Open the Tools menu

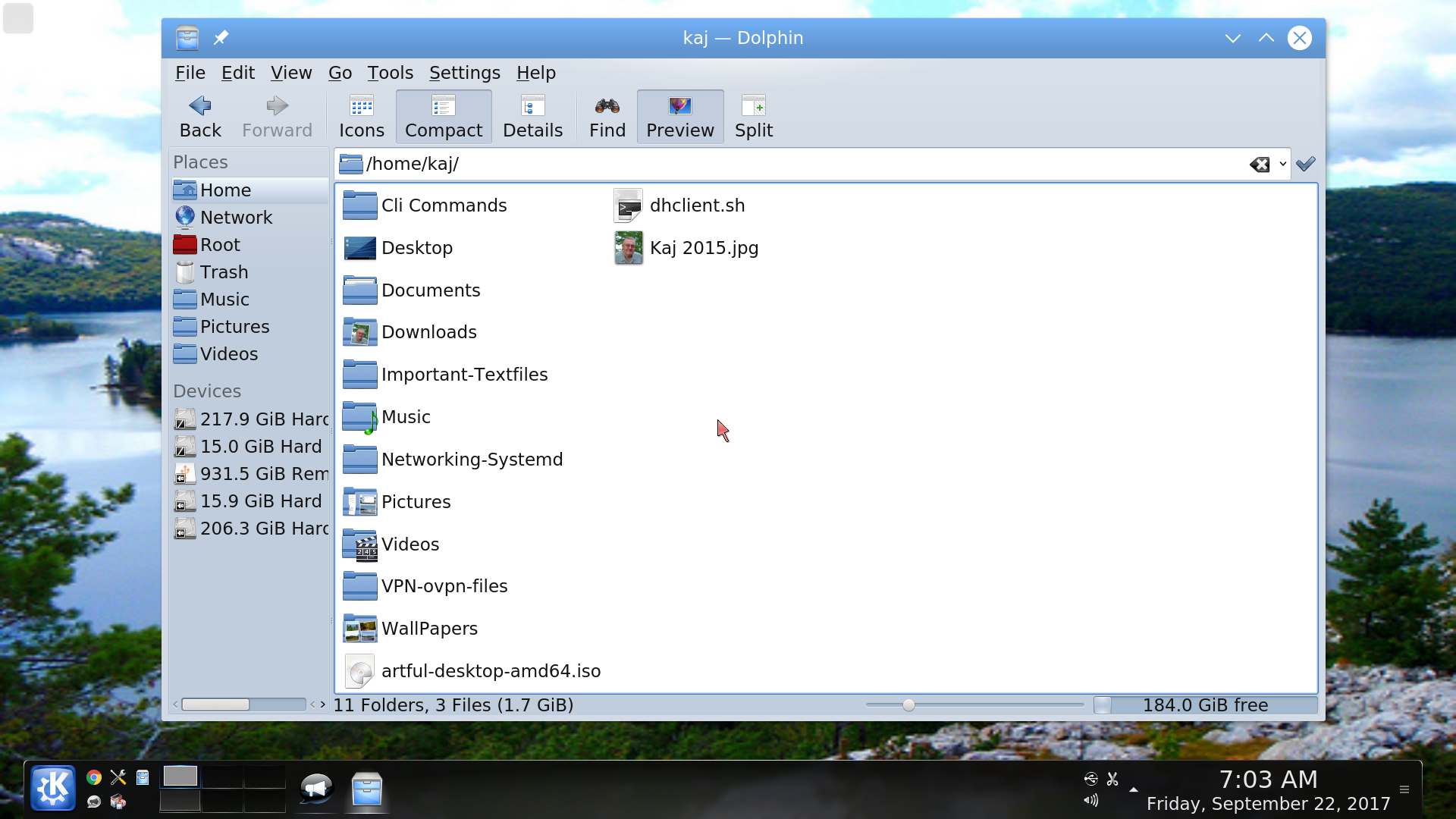(x=390, y=73)
